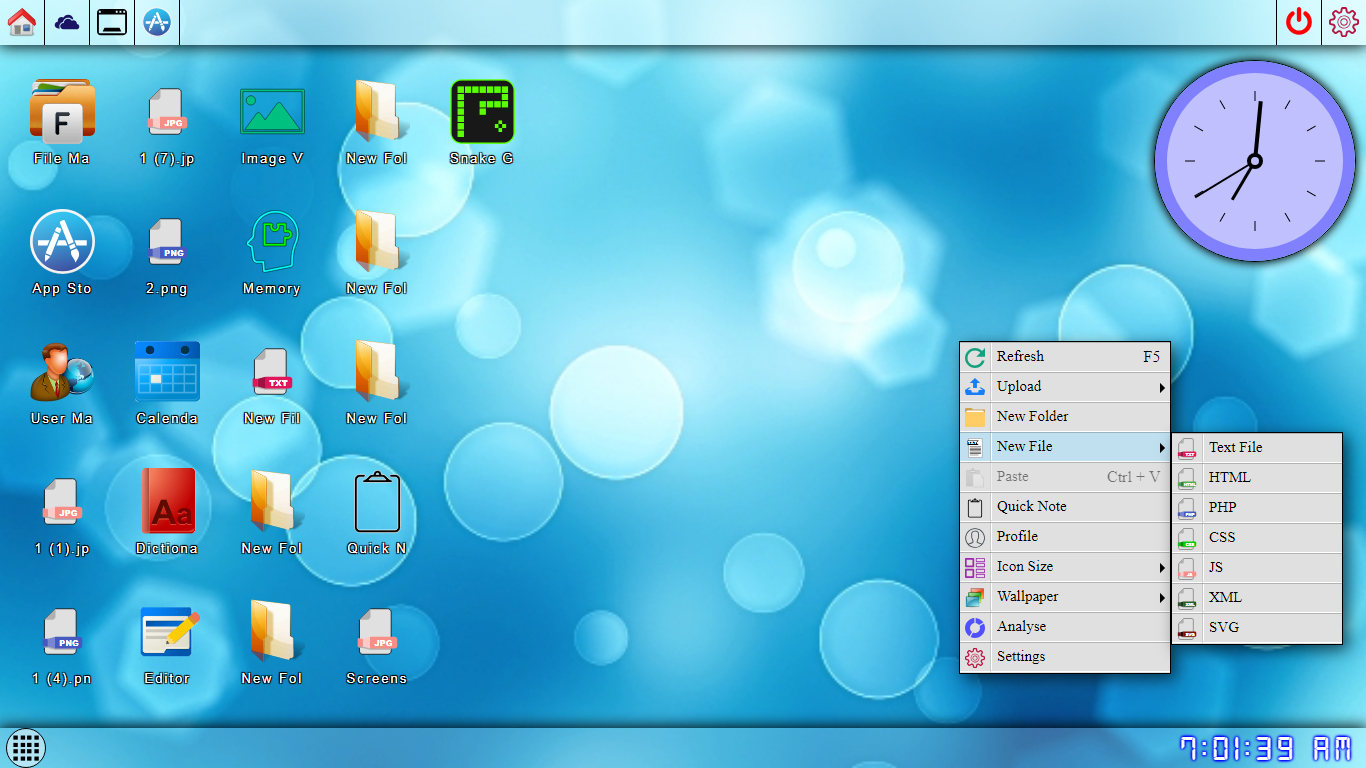Select Text File from New File submenu

tap(1257, 448)
